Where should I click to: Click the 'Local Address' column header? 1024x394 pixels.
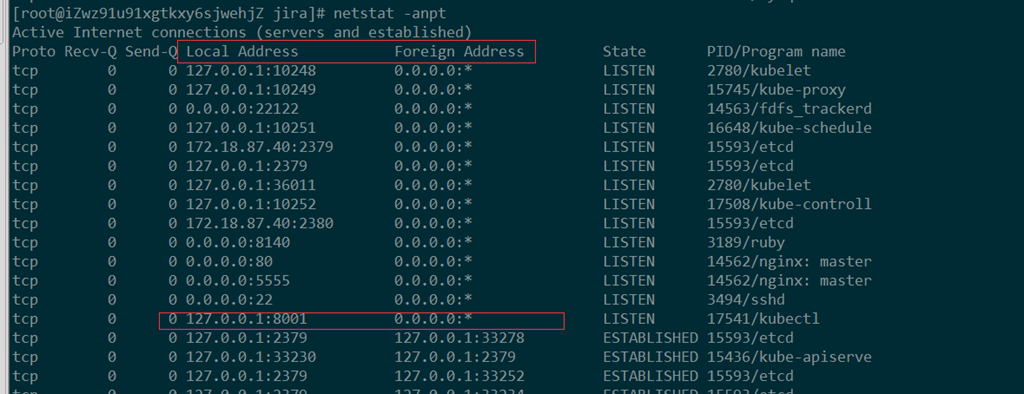(242, 51)
